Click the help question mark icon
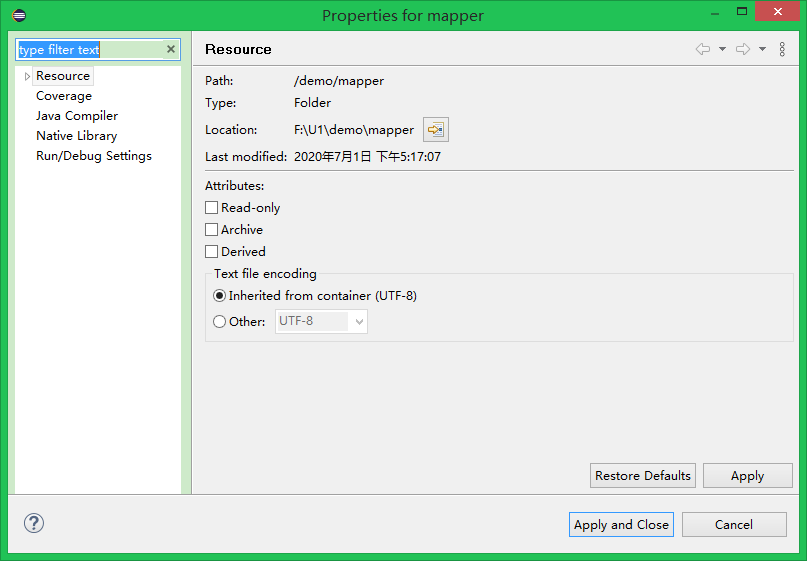807x561 pixels. point(34,523)
